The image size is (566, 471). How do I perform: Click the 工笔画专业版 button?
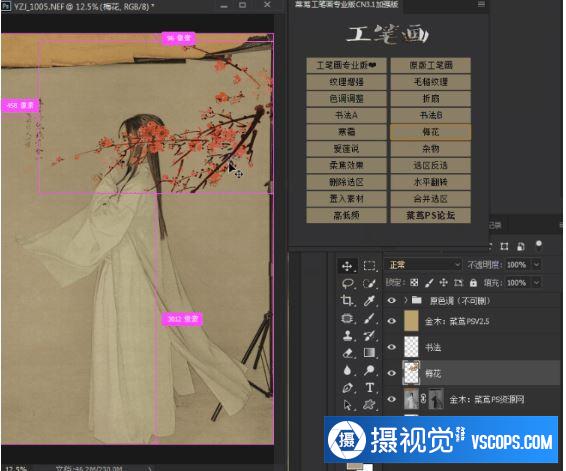pyautogui.click(x=347, y=65)
